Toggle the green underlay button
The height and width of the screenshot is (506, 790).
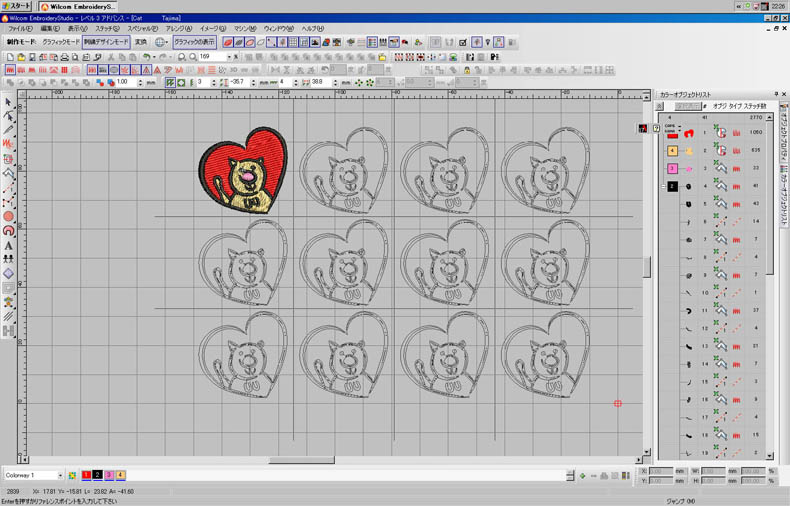point(171,83)
